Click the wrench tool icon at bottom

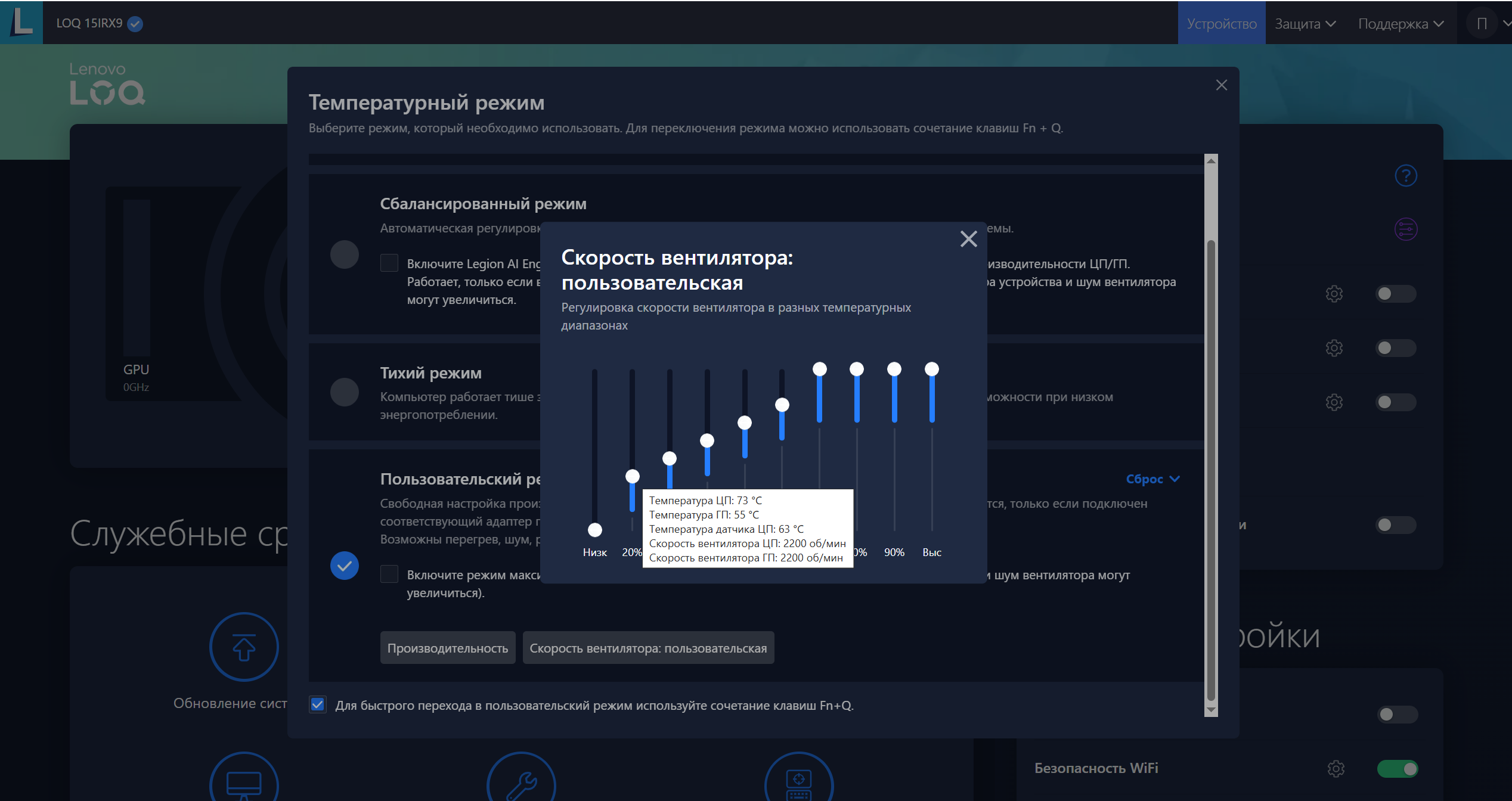pos(521,784)
